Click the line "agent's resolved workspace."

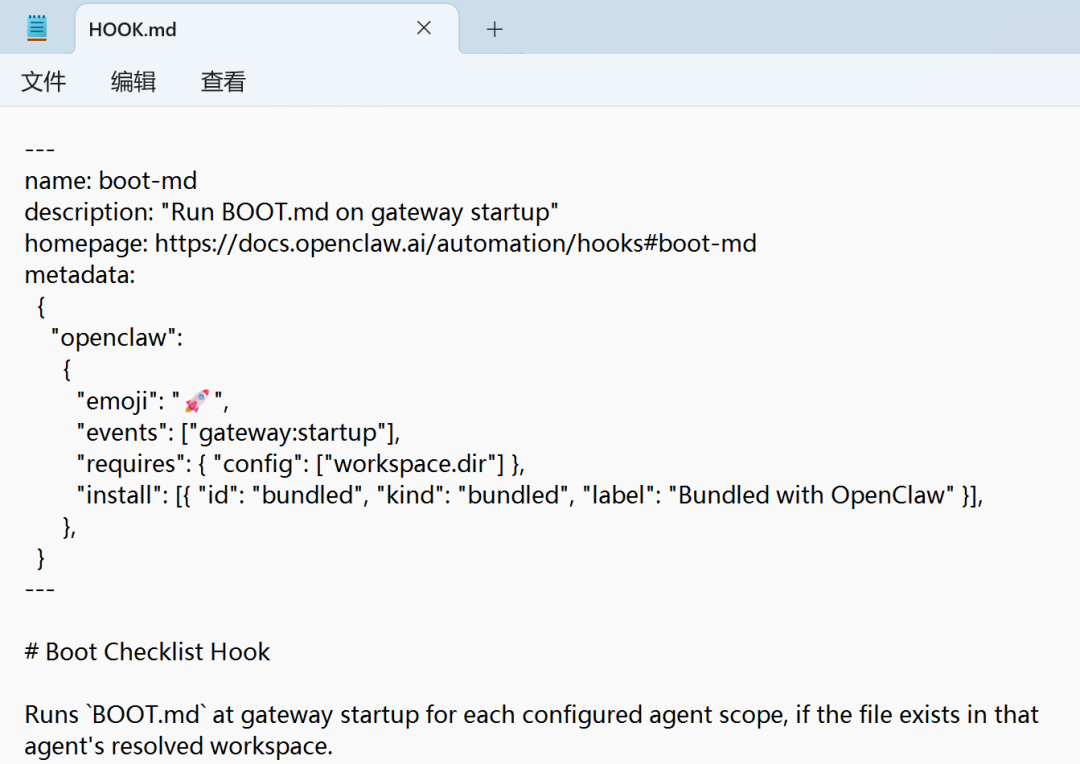click(x=179, y=746)
